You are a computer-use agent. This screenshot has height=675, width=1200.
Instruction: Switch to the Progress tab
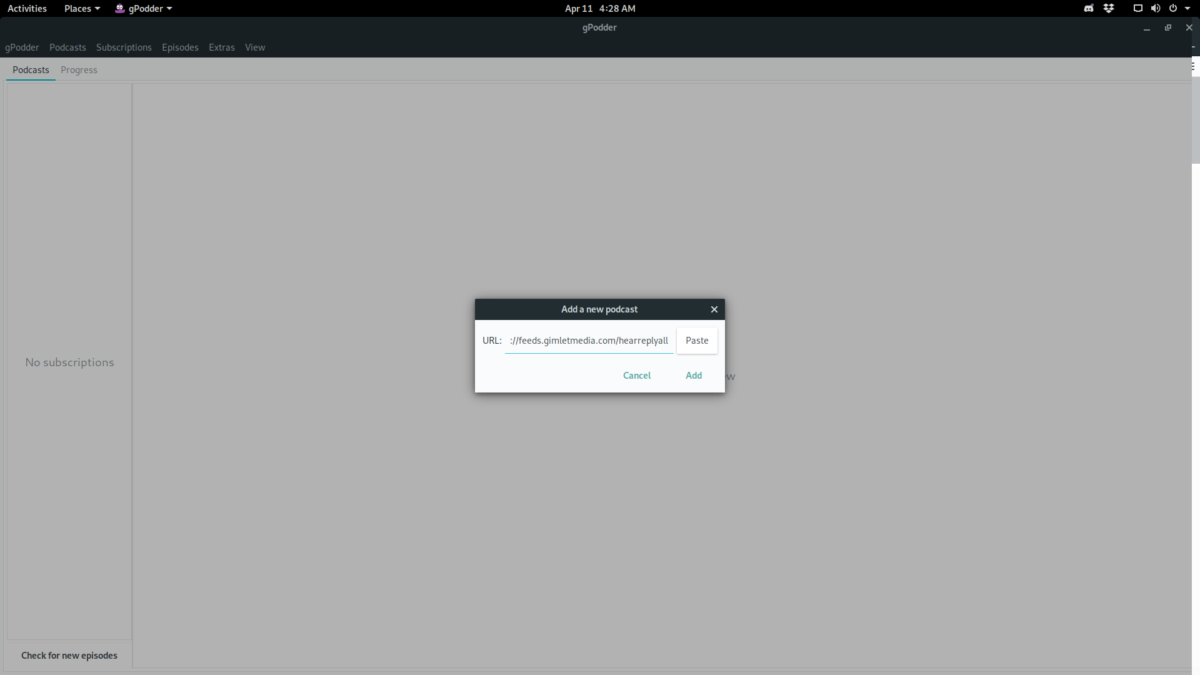(x=79, y=70)
